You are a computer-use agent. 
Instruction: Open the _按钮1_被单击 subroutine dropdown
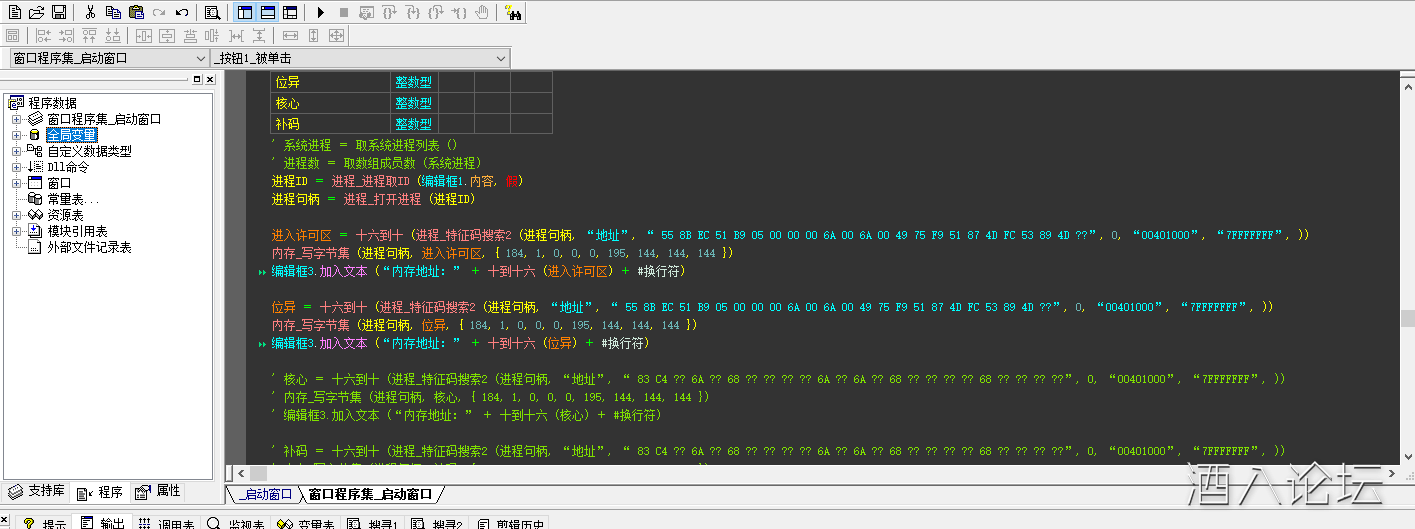[x=501, y=58]
